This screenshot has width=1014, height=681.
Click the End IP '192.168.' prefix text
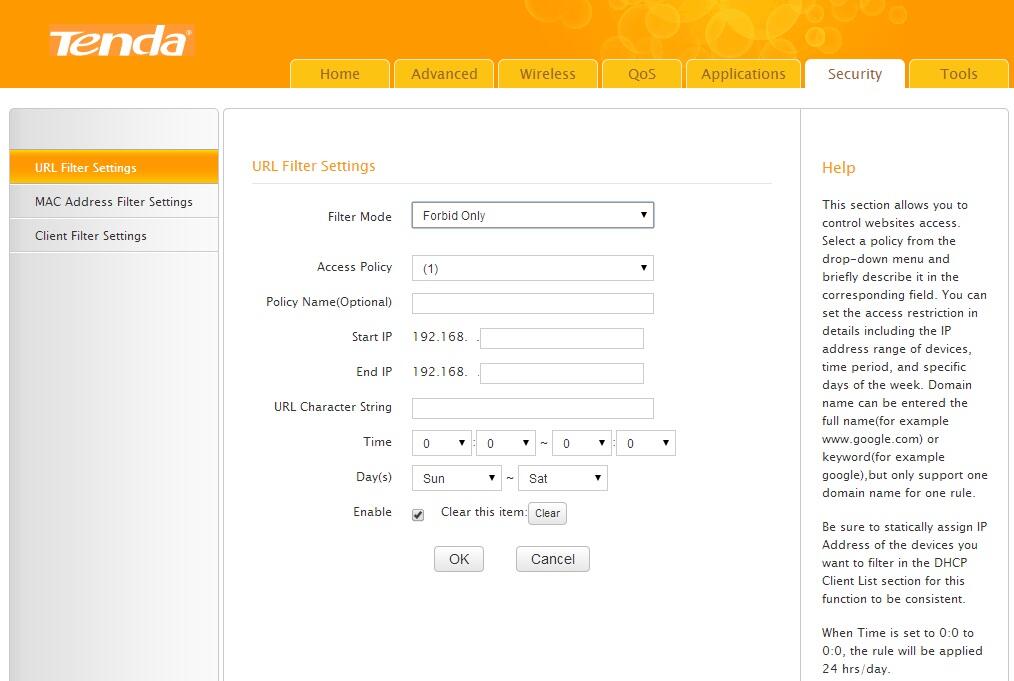coord(440,372)
